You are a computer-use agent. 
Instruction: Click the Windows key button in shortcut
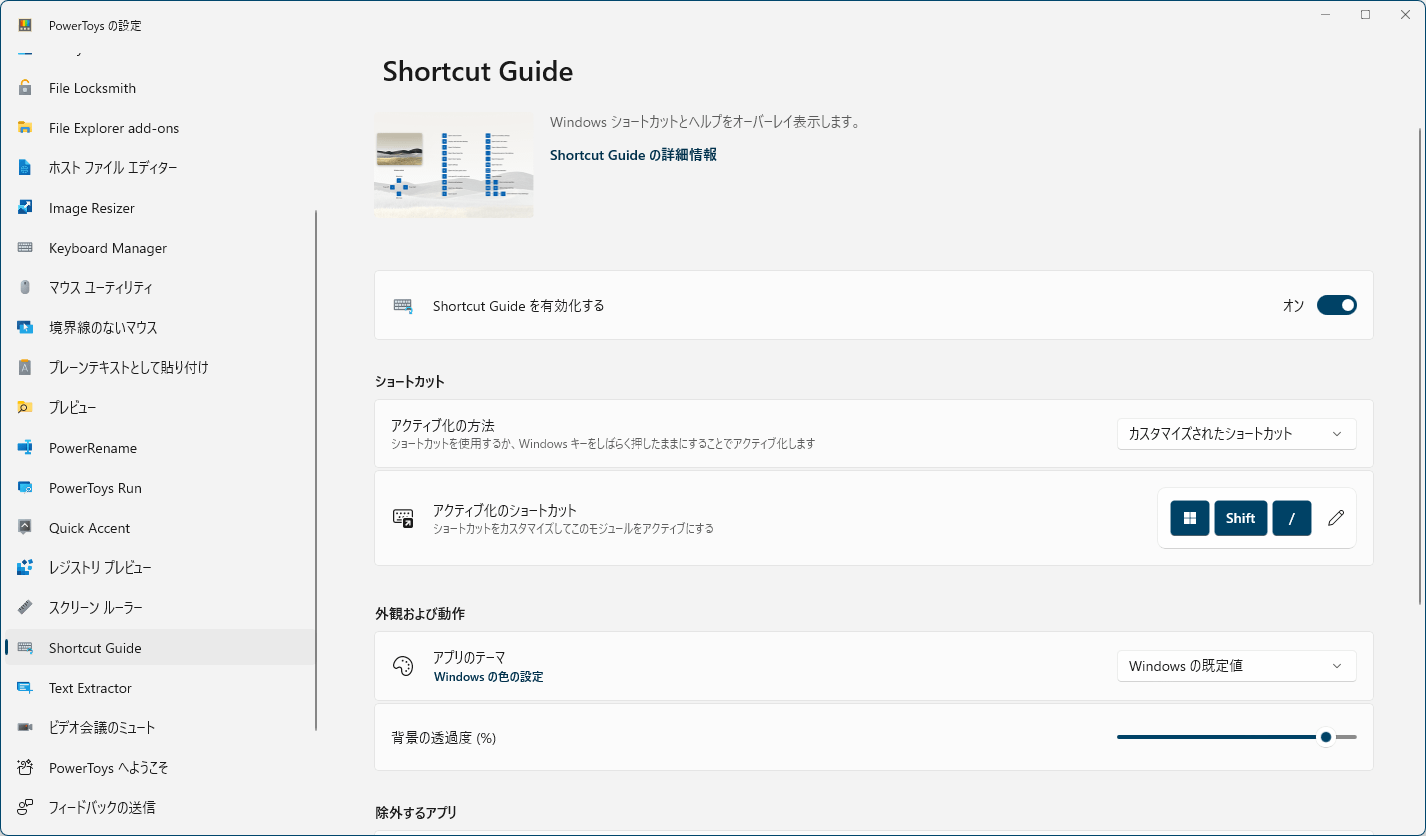point(1190,518)
